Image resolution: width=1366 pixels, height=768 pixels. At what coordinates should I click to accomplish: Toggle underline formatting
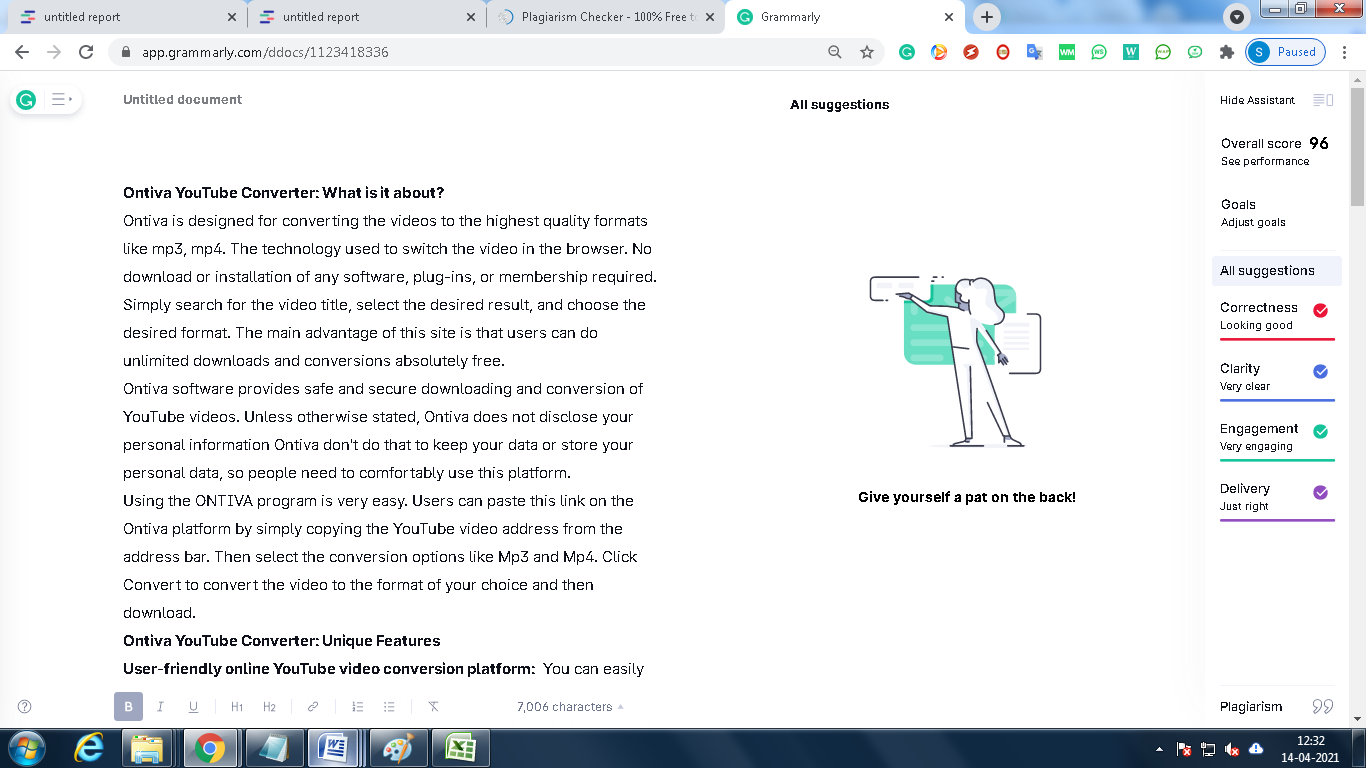point(193,706)
